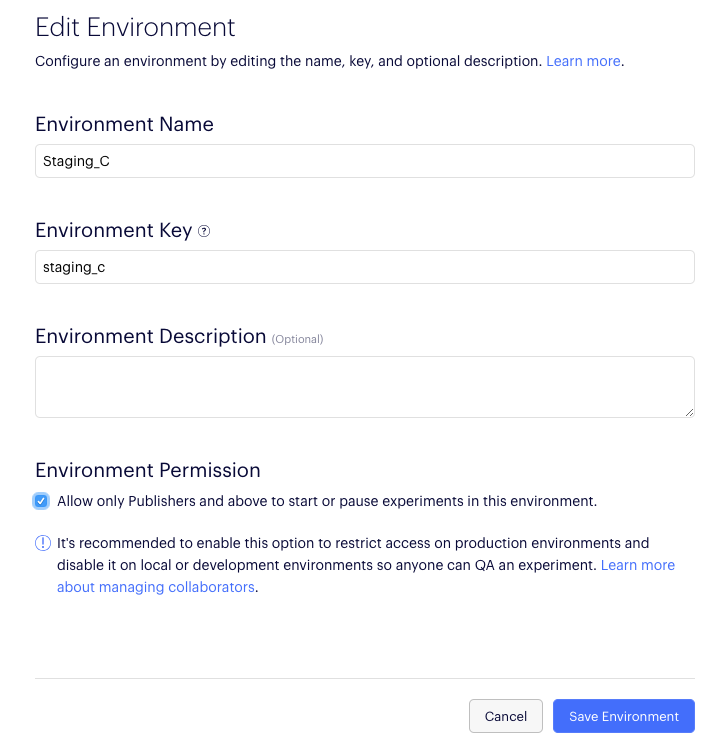This screenshot has height=745, width=705.
Task: Click the textarea resize handle in the description box
Action: (x=689, y=411)
